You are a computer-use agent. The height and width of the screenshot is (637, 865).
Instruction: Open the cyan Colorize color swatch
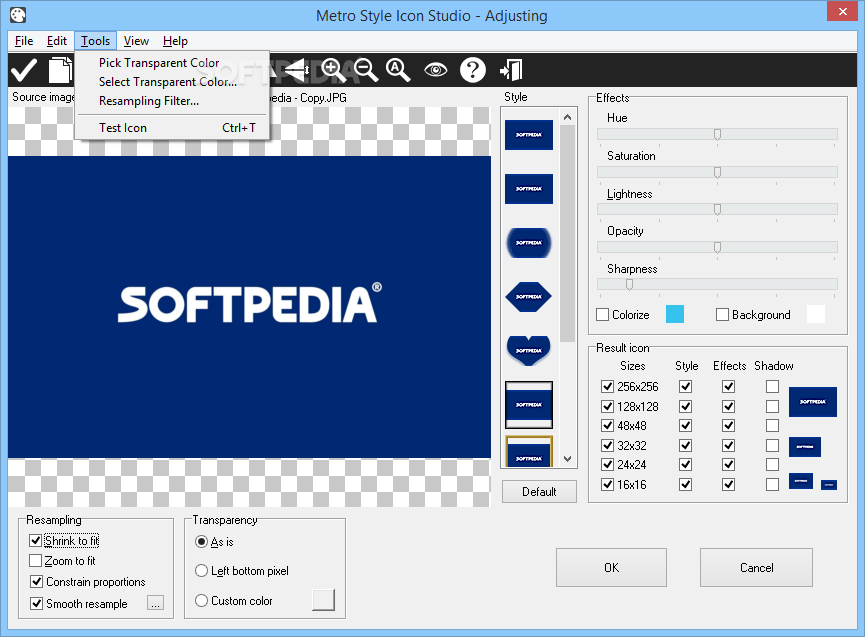pyautogui.click(x=675, y=314)
